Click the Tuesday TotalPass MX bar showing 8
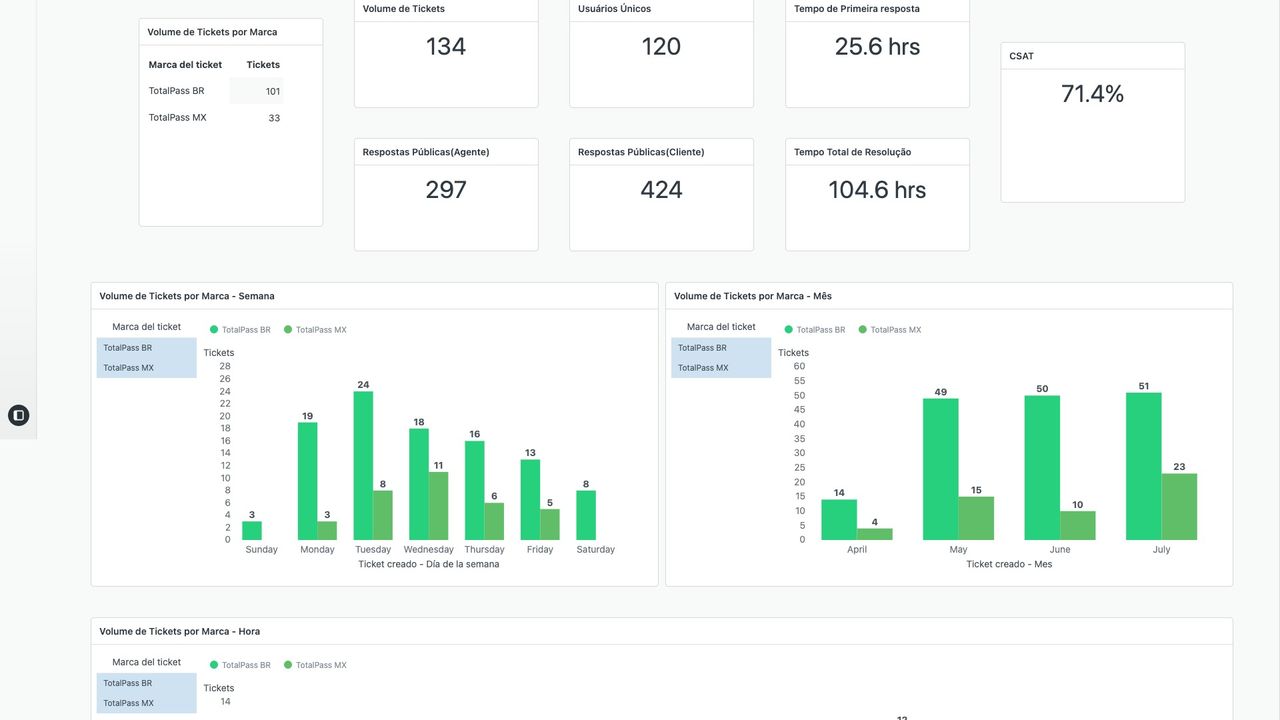 [x=383, y=515]
